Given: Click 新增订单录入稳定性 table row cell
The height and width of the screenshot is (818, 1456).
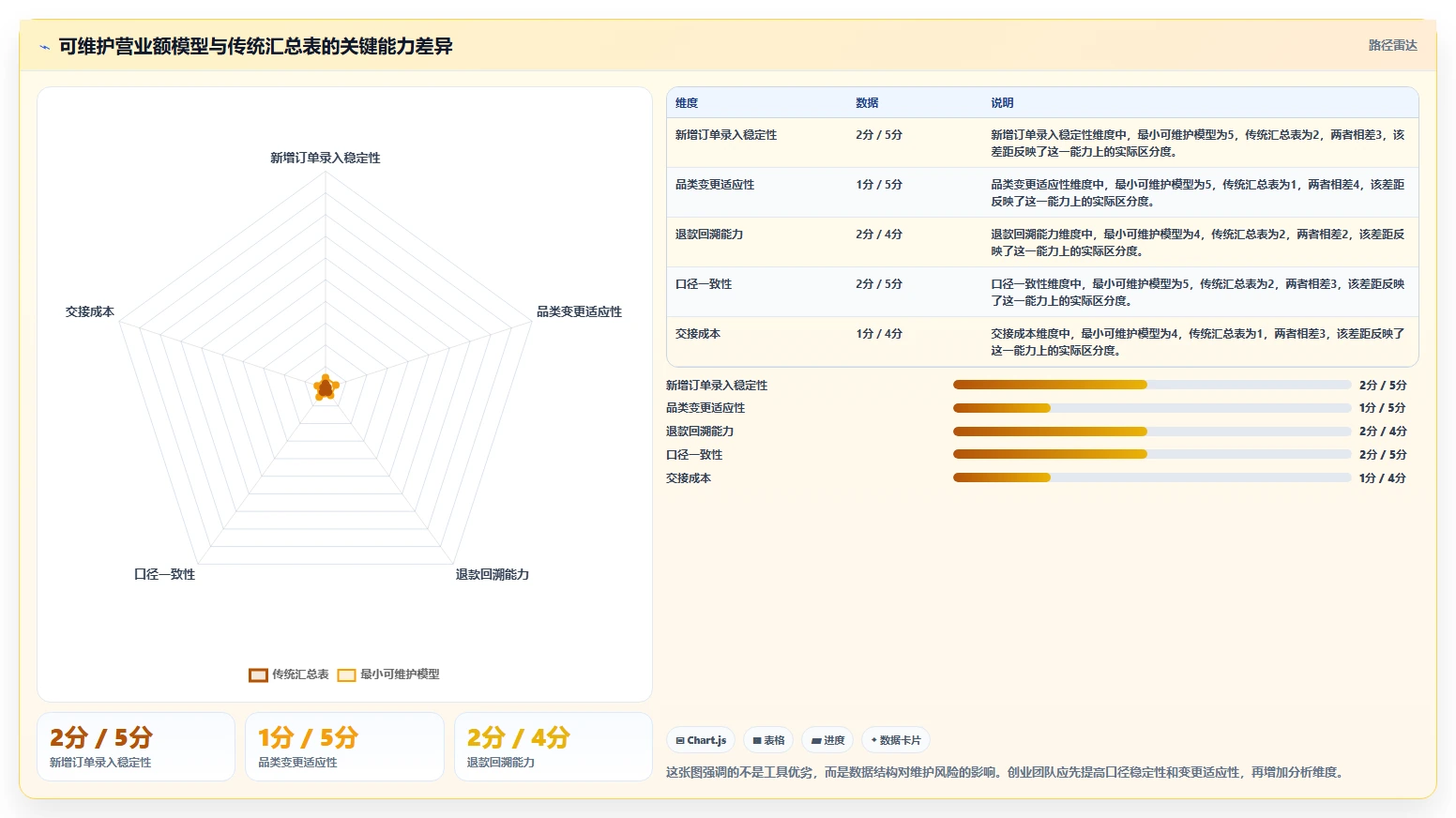Looking at the screenshot, I should point(726,135).
